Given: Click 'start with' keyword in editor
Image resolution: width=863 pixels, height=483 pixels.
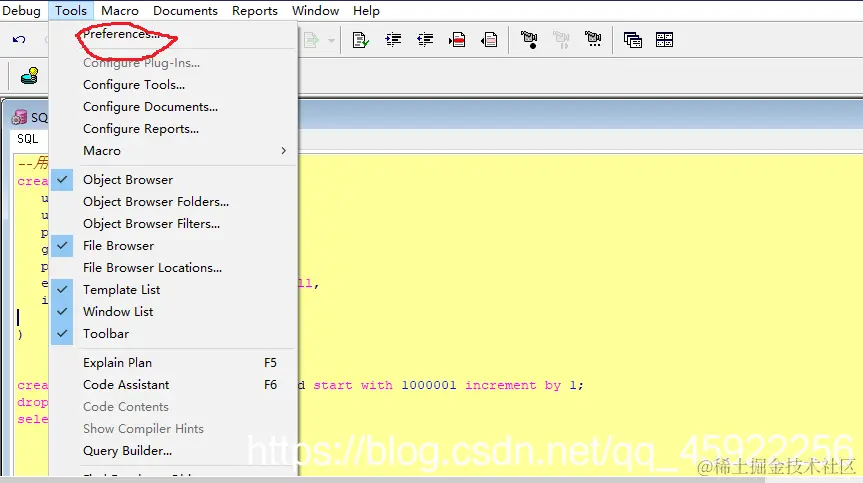Looking at the screenshot, I should pyautogui.click(x=353, y=385).
